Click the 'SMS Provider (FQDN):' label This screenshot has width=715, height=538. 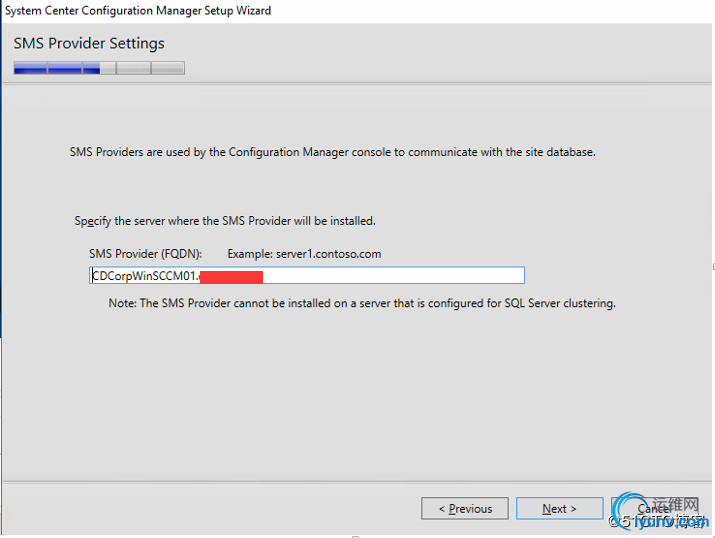pos(145,254)
